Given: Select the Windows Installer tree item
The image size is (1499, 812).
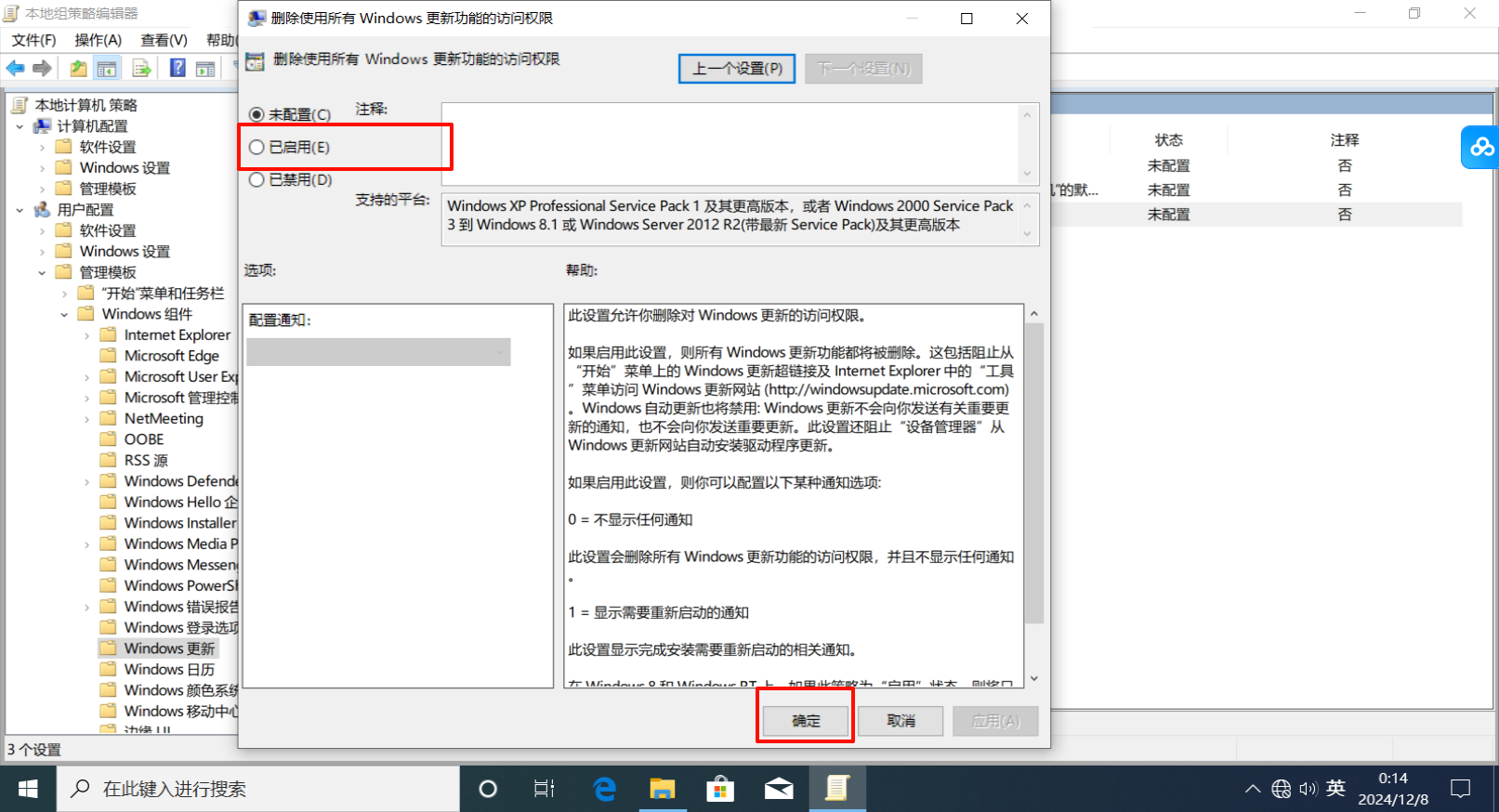Looking at the screenshot, I should (x=180, y=523).
